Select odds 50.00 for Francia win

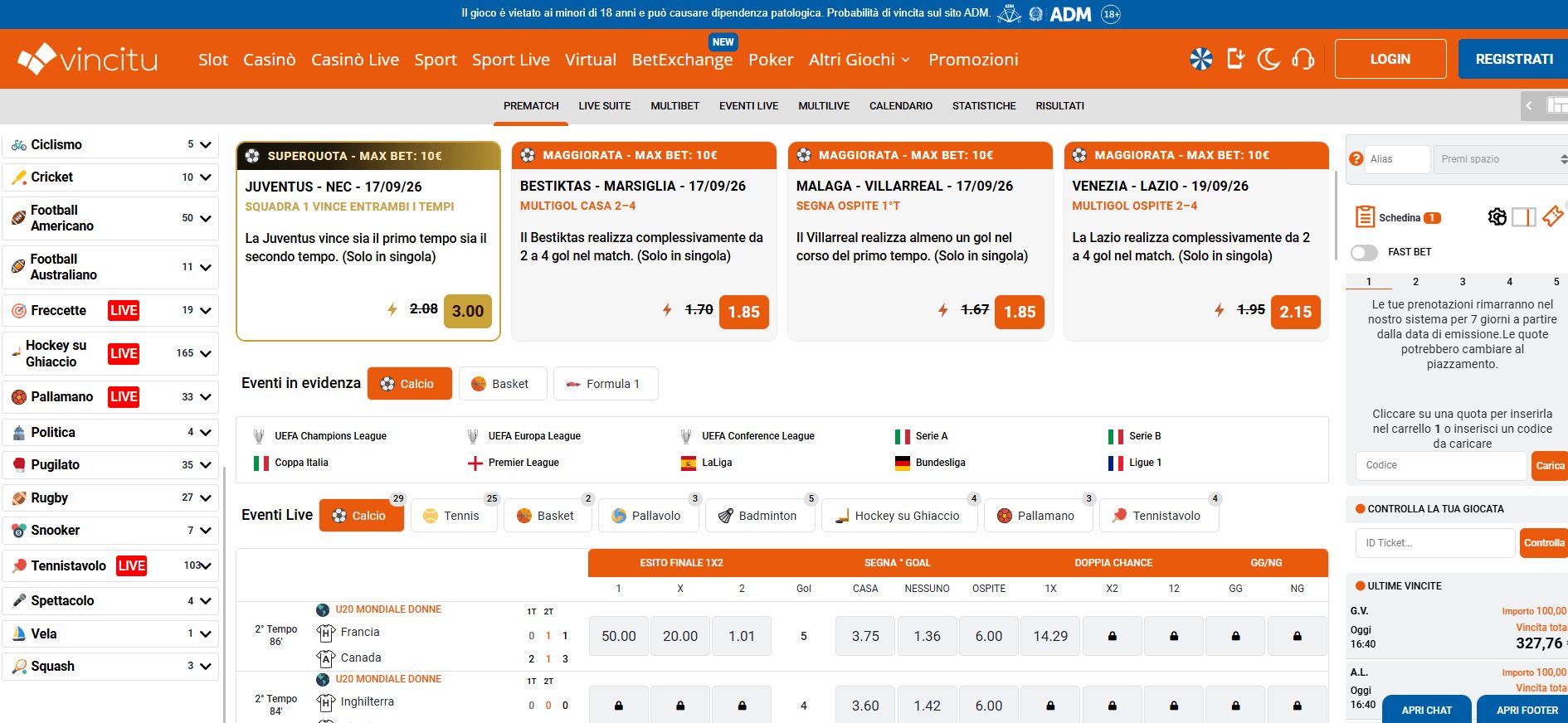(619, 636)
